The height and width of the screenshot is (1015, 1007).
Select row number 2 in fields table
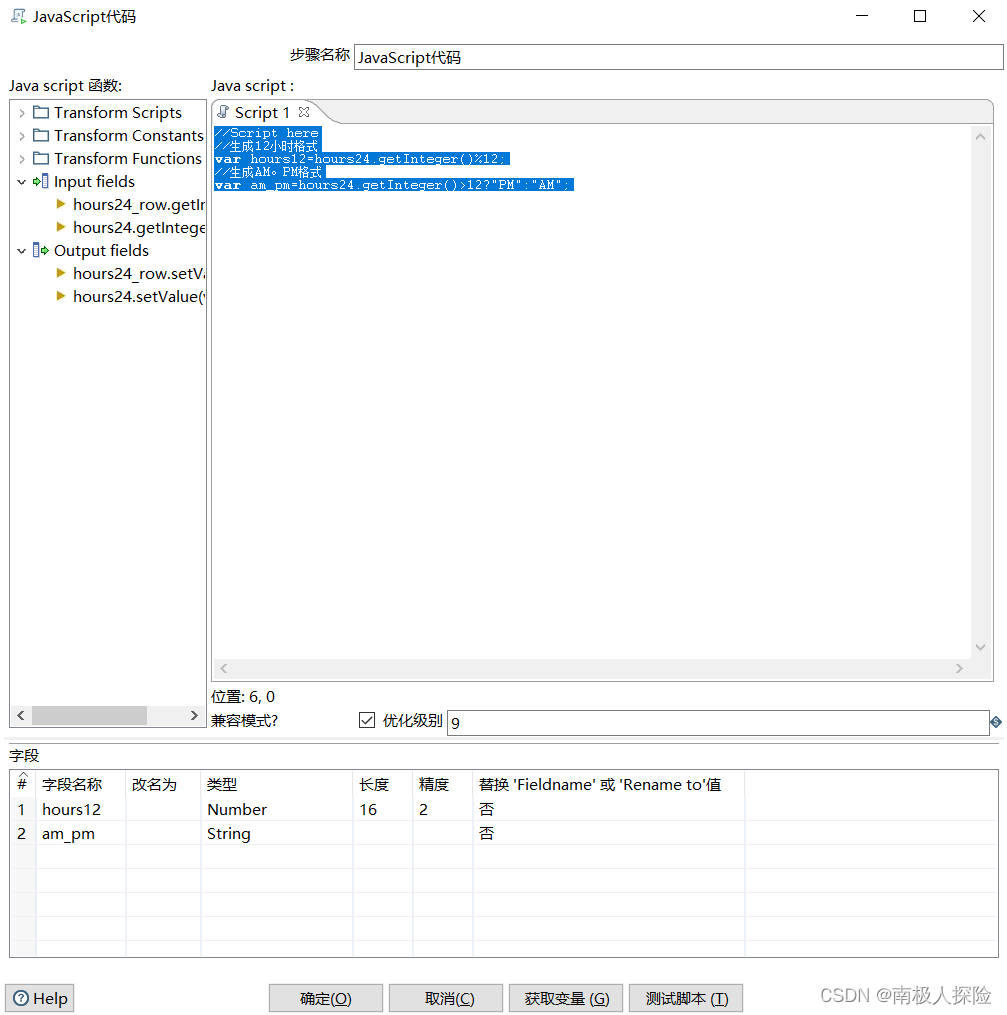coord(23,834)
